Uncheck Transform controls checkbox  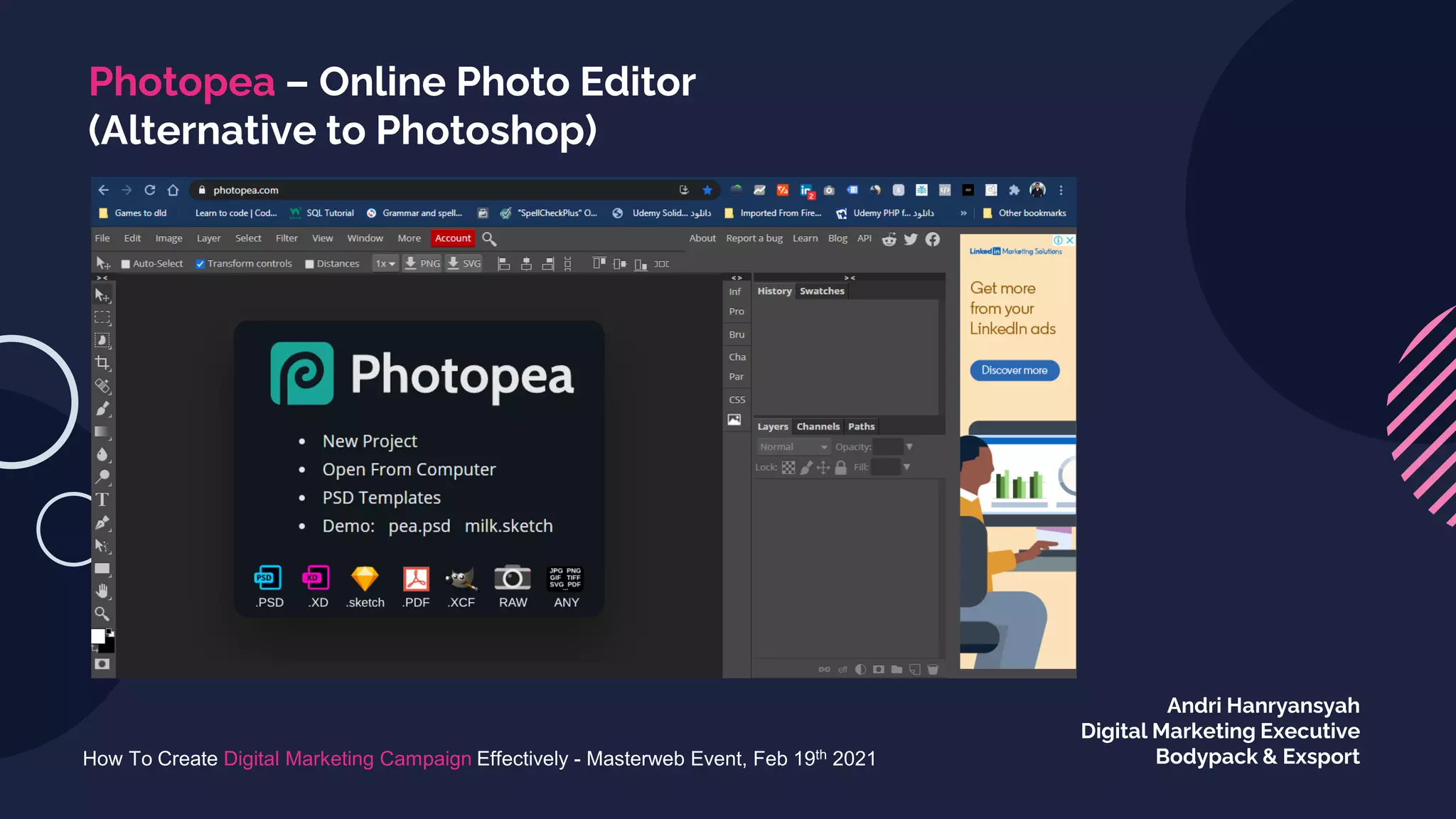click(x=200, y=264)
